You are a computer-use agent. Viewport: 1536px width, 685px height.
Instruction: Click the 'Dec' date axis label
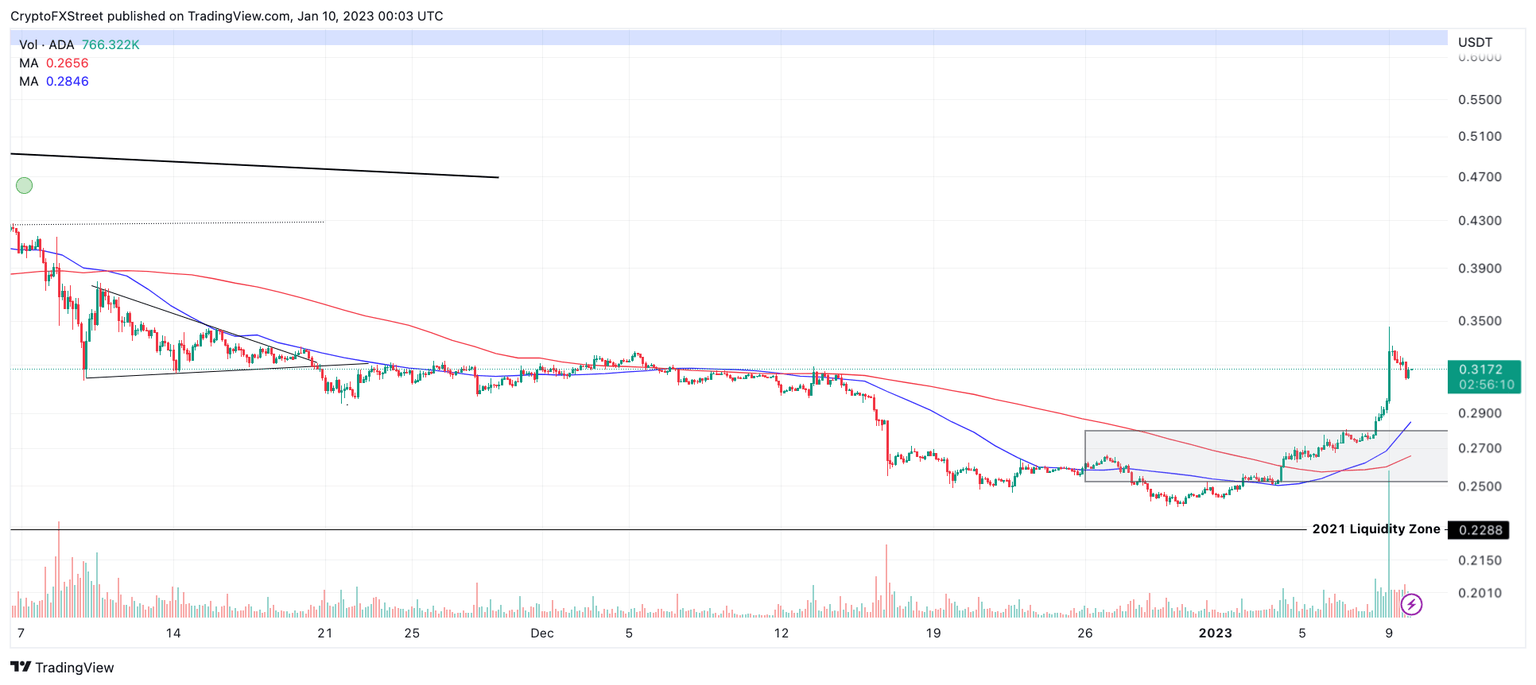(x=542, y=633)
